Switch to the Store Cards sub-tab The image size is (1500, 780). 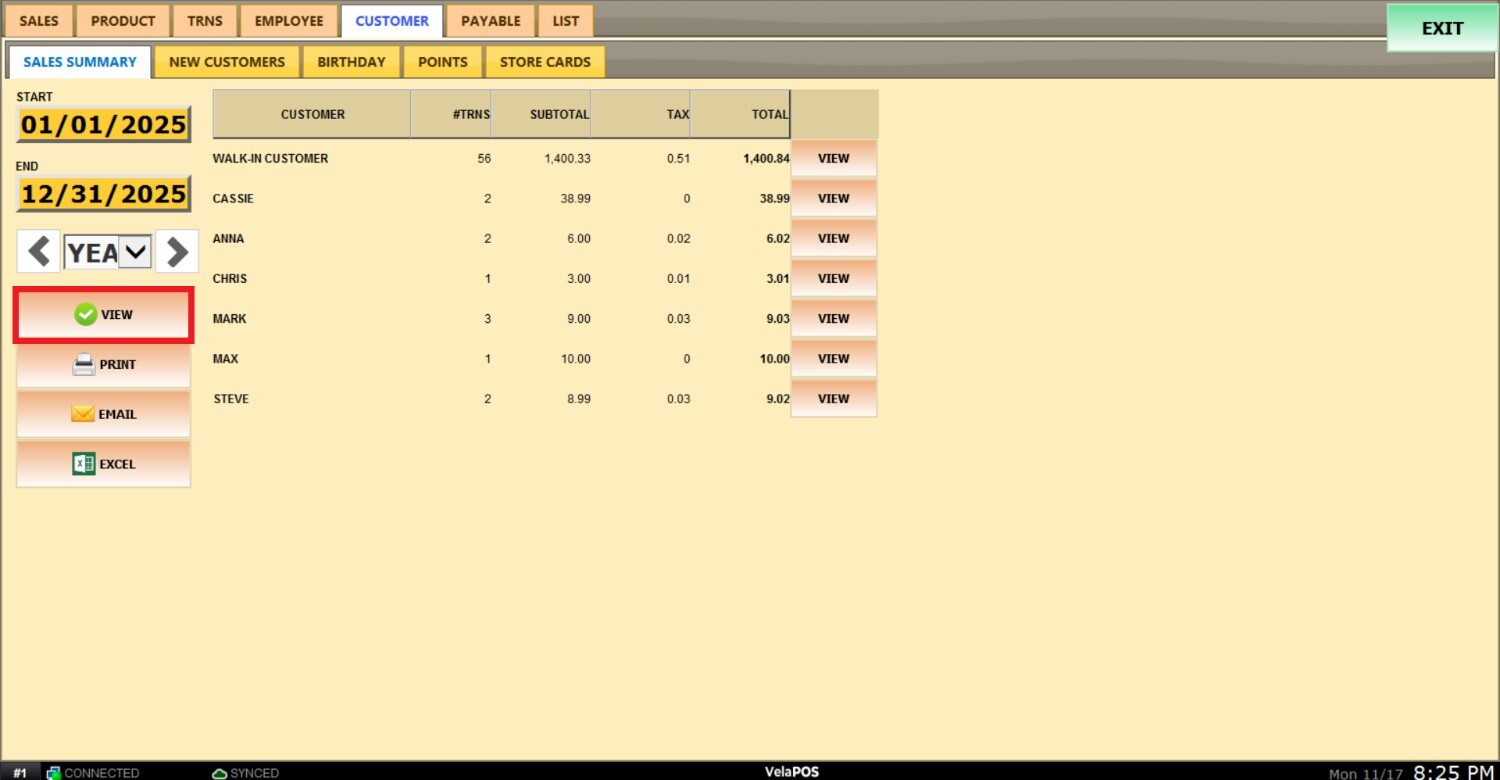[x=545, y=62]
